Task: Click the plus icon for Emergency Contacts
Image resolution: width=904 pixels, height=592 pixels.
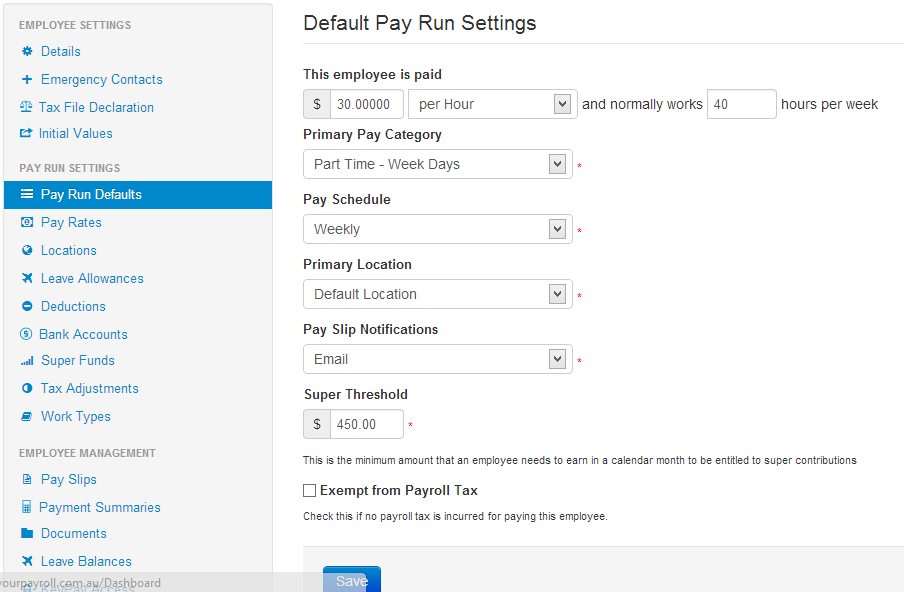Action: click(x=27, y=79)
